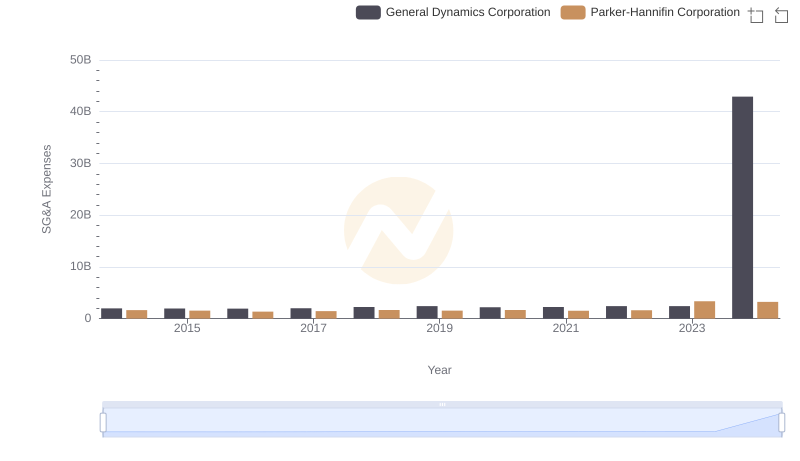
Task: Toggle Parker-Hannifin Corporation series label
Action: click(665, 13)
